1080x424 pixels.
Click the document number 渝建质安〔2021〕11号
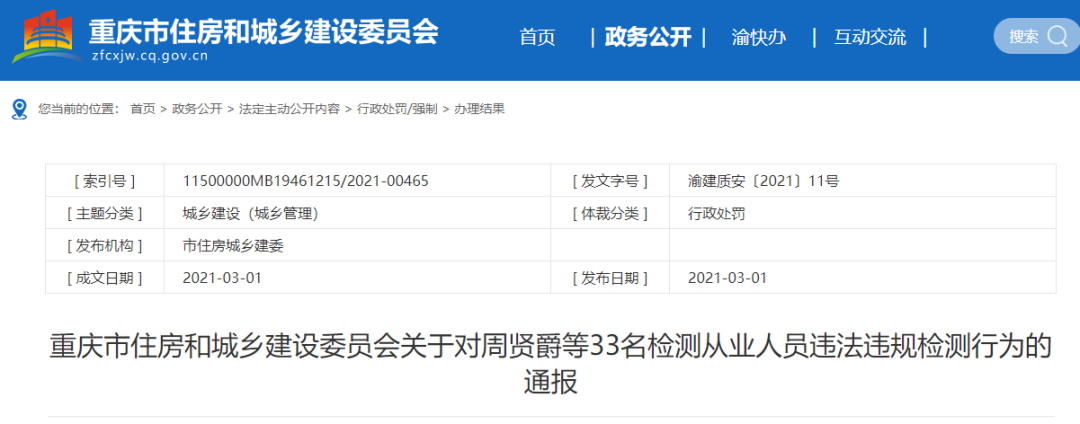click(763, 181)
